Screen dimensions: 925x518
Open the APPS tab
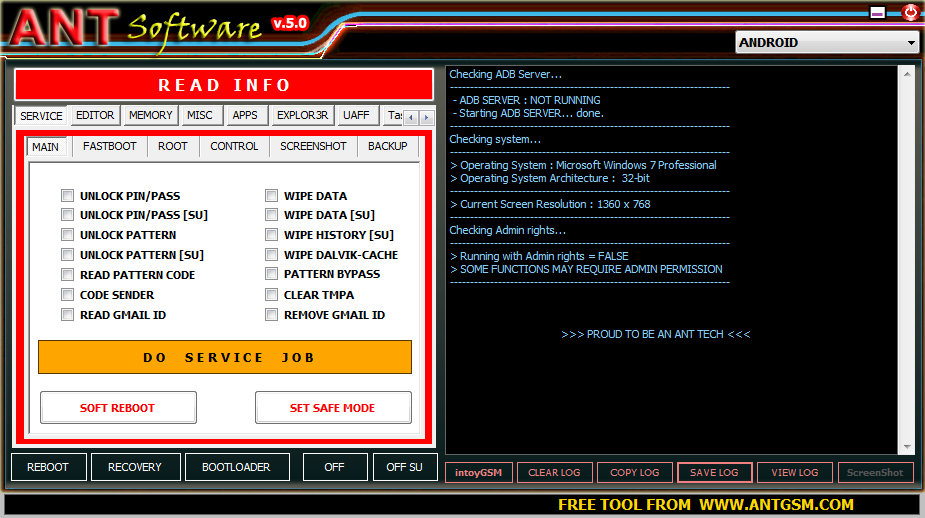tap(245, 115)
